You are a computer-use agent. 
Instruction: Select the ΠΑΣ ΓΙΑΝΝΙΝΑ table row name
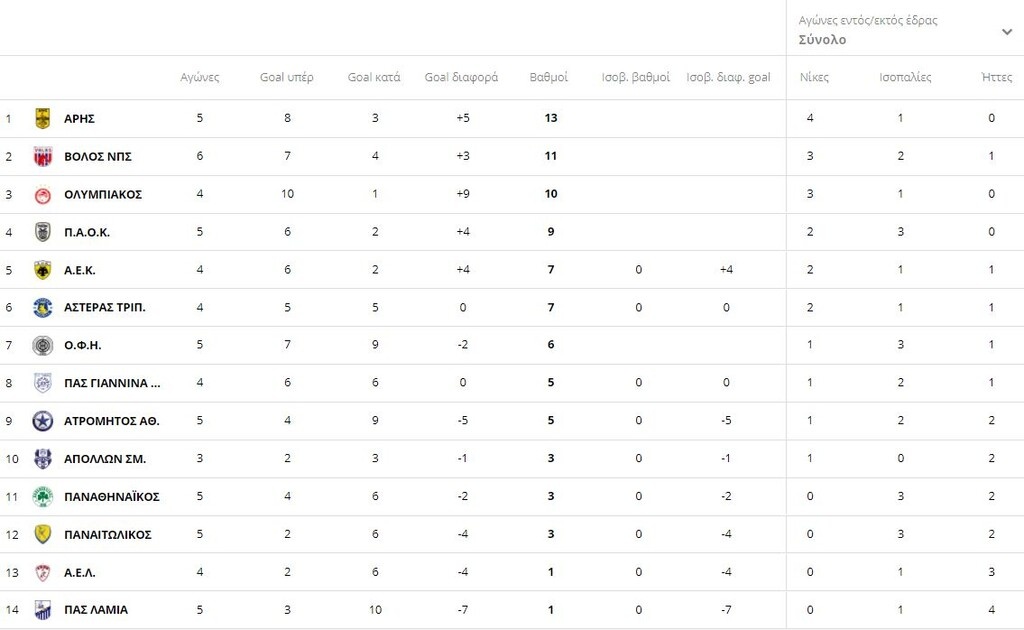point(111,383)
